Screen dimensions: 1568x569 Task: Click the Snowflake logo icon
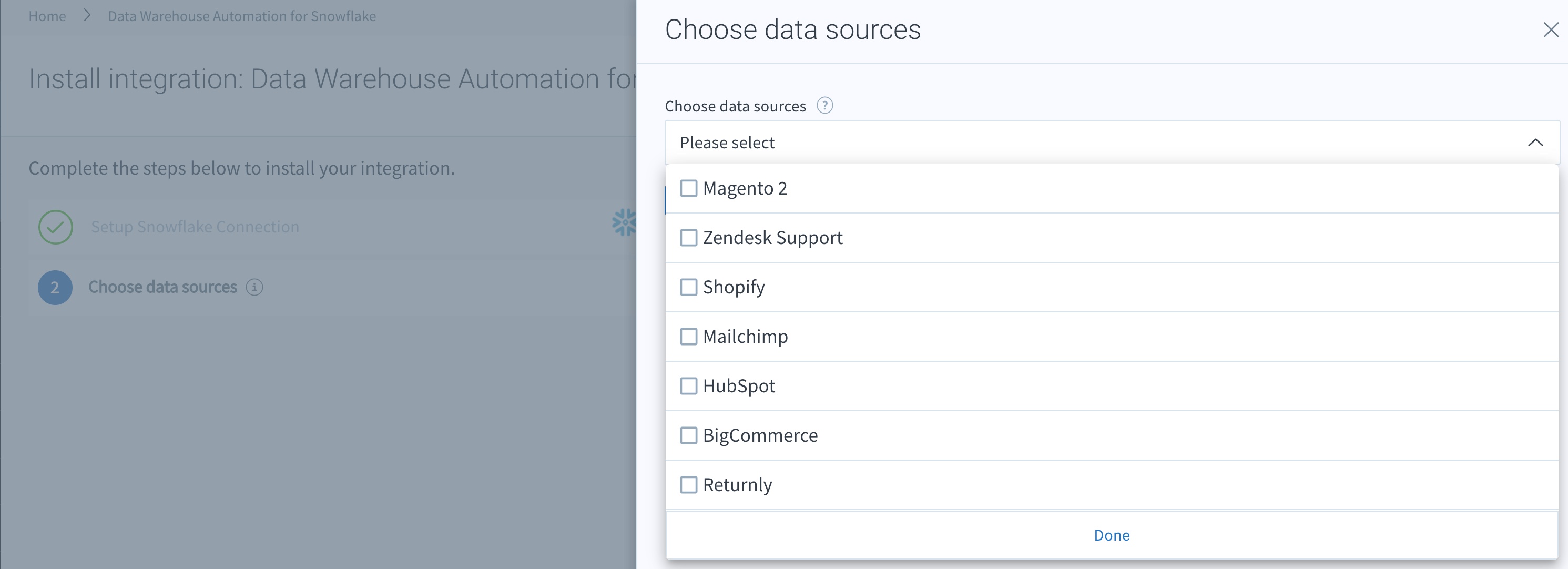point(624,223)
